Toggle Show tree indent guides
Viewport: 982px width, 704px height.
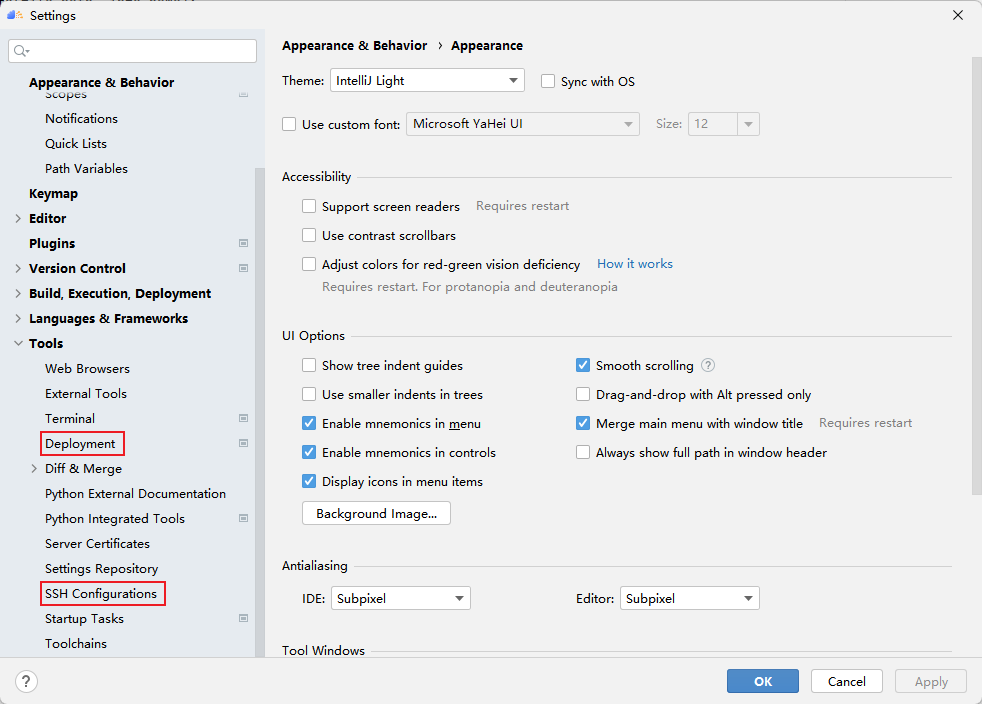(x=309, y=366)
